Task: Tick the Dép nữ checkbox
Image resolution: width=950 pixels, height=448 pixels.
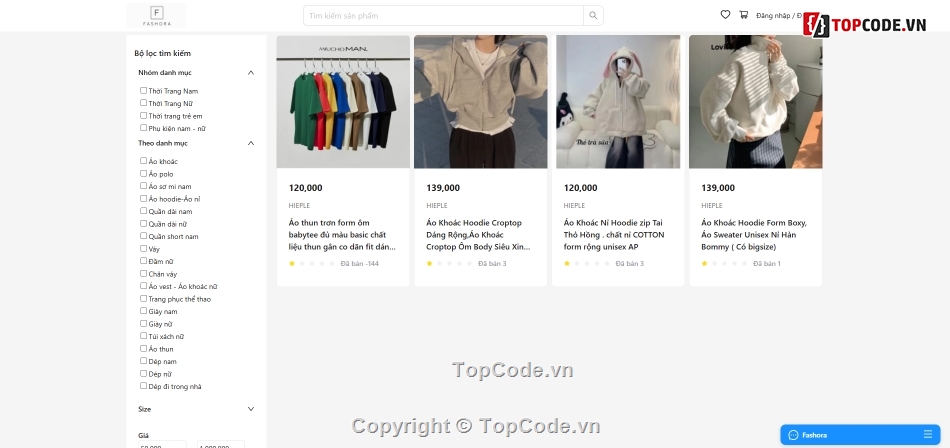Action: [144, 373]
